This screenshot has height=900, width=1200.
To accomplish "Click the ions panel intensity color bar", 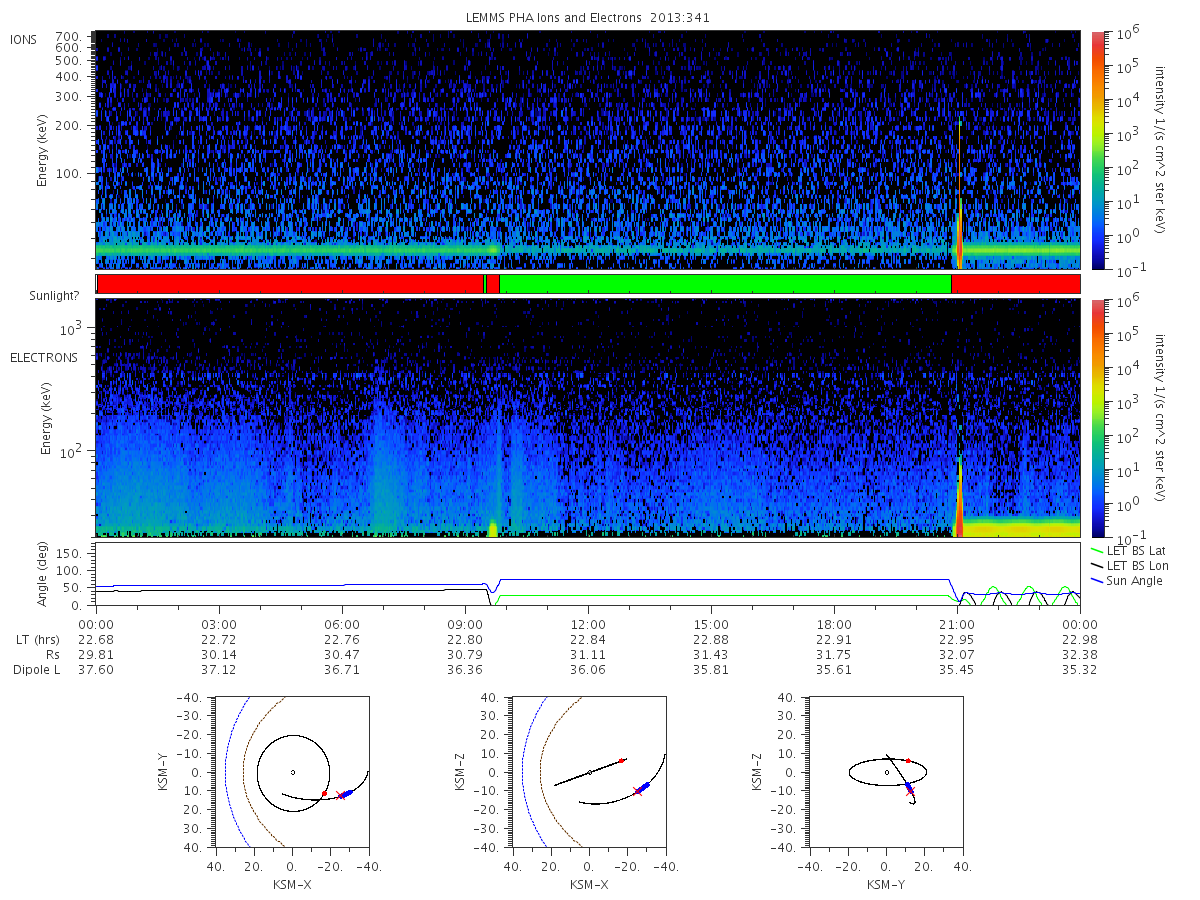I will [x=1097, y=150].
